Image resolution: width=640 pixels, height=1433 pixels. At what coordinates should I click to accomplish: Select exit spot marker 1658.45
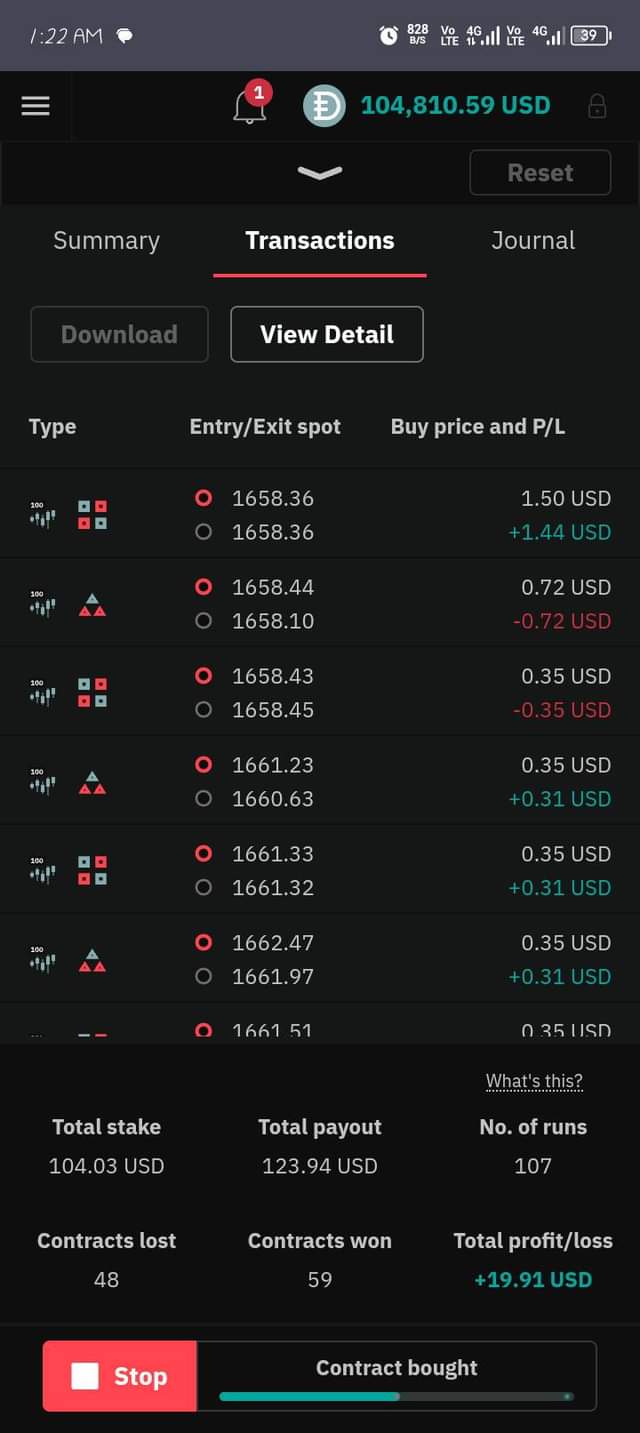(204, 710)
